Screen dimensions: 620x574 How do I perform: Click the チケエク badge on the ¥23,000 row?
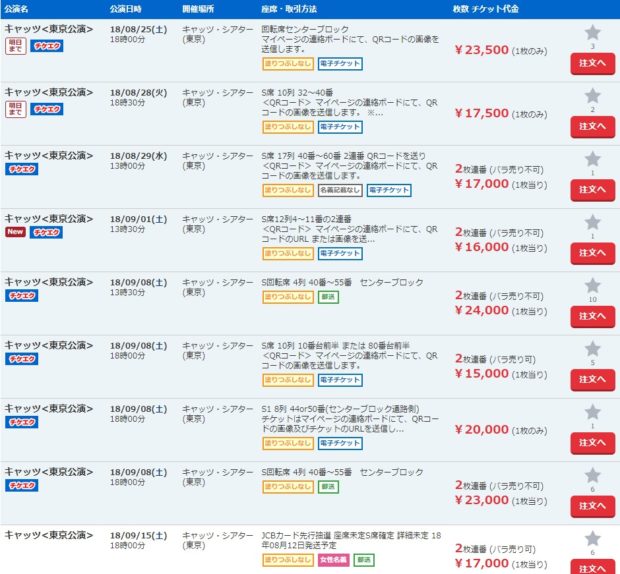(22, 485)
